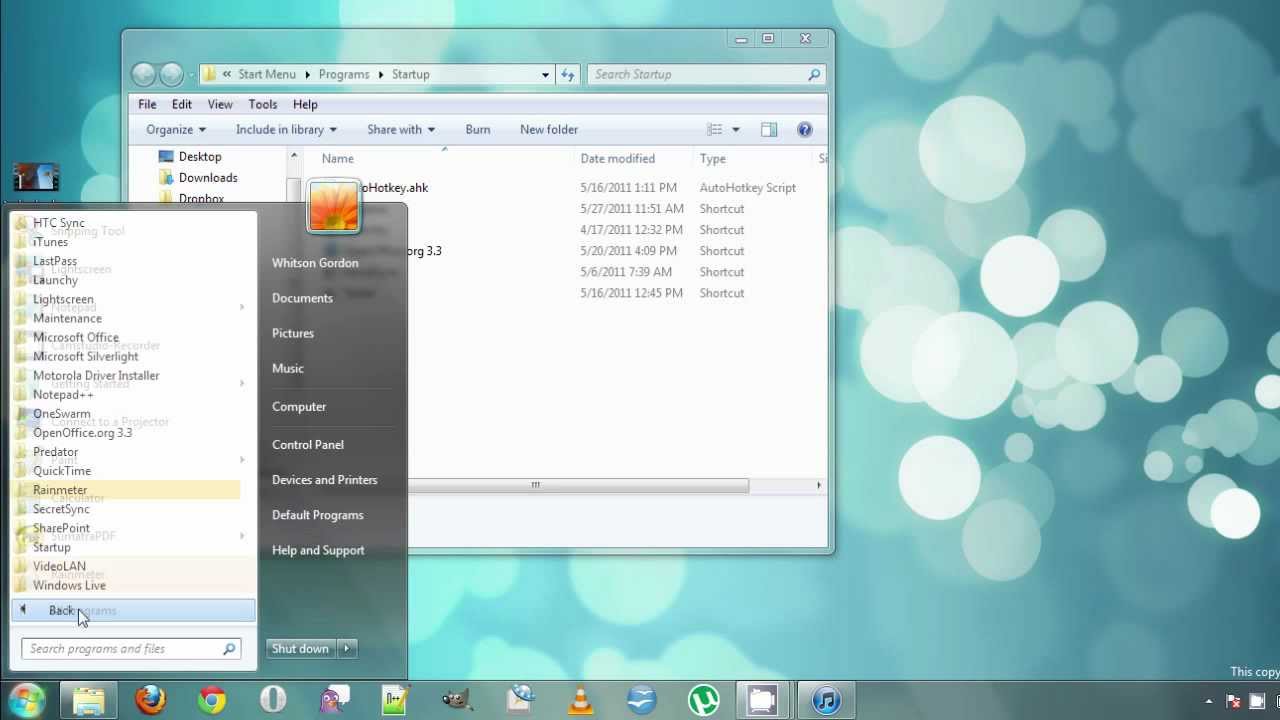The image size is (1280, 720).
Task: Open the Windows Start orb
Action: coord(27,699)
